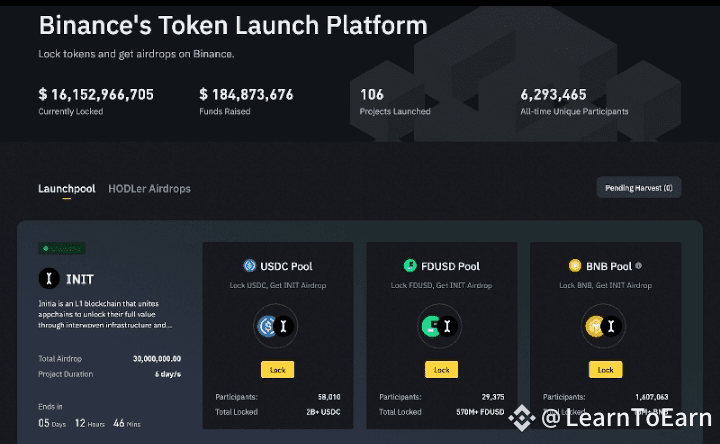Image resolution: width=720 pixels, height=444 pixels.
Task: Click the Ends in label
Action: pyautogui.click(x=50, y=406)
